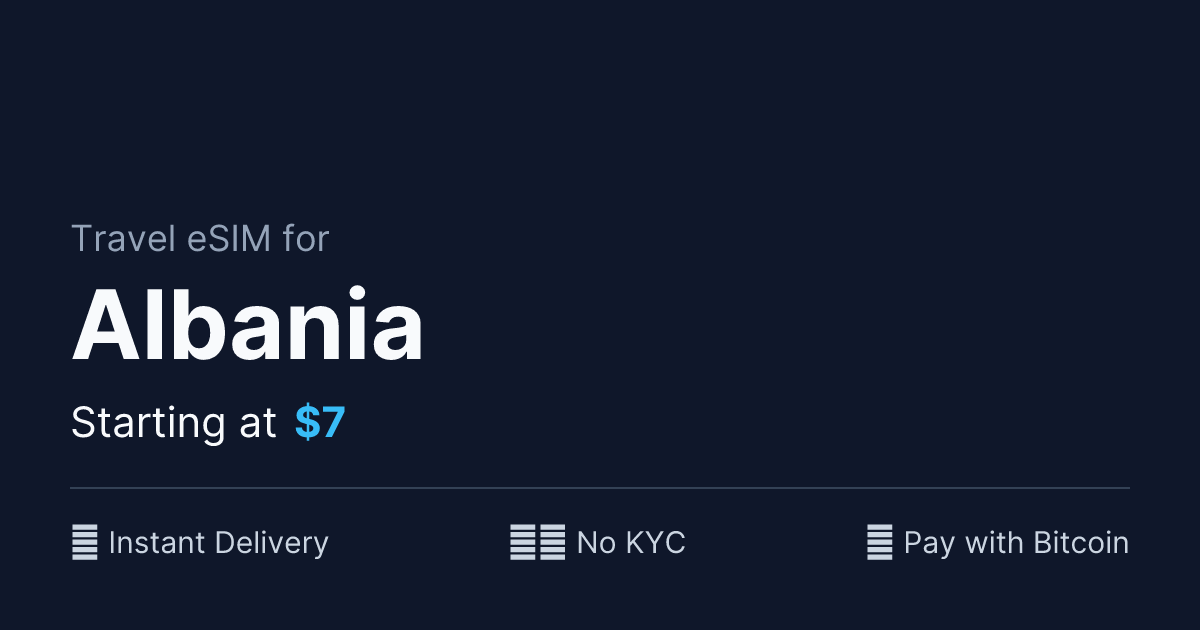The height and width of the screenshot is (630, 1200).
Task: Click the word "KYC"
Action: pos(655,543)
